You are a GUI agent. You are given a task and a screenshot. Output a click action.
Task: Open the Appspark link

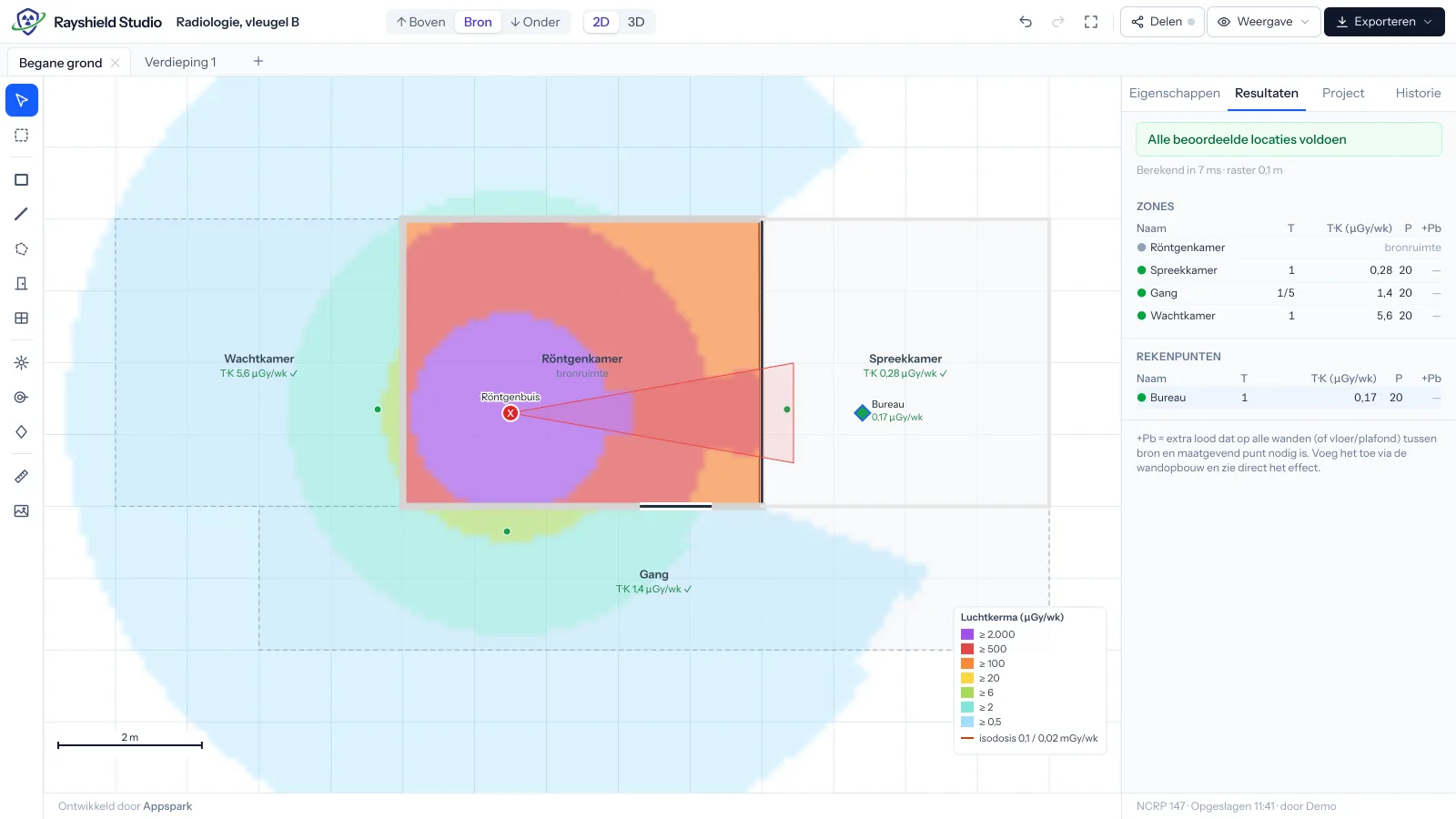[x=167, y=806]
